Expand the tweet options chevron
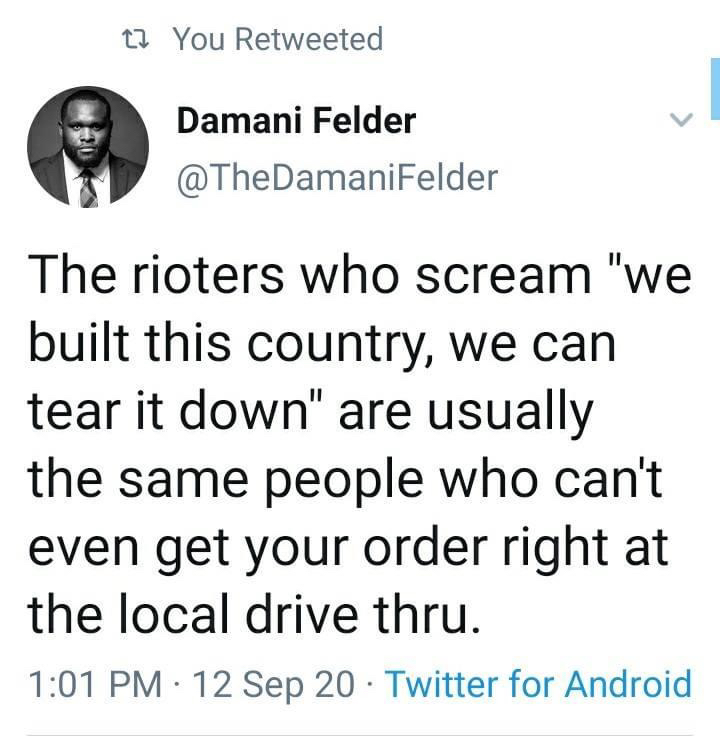 pos(681,119)
